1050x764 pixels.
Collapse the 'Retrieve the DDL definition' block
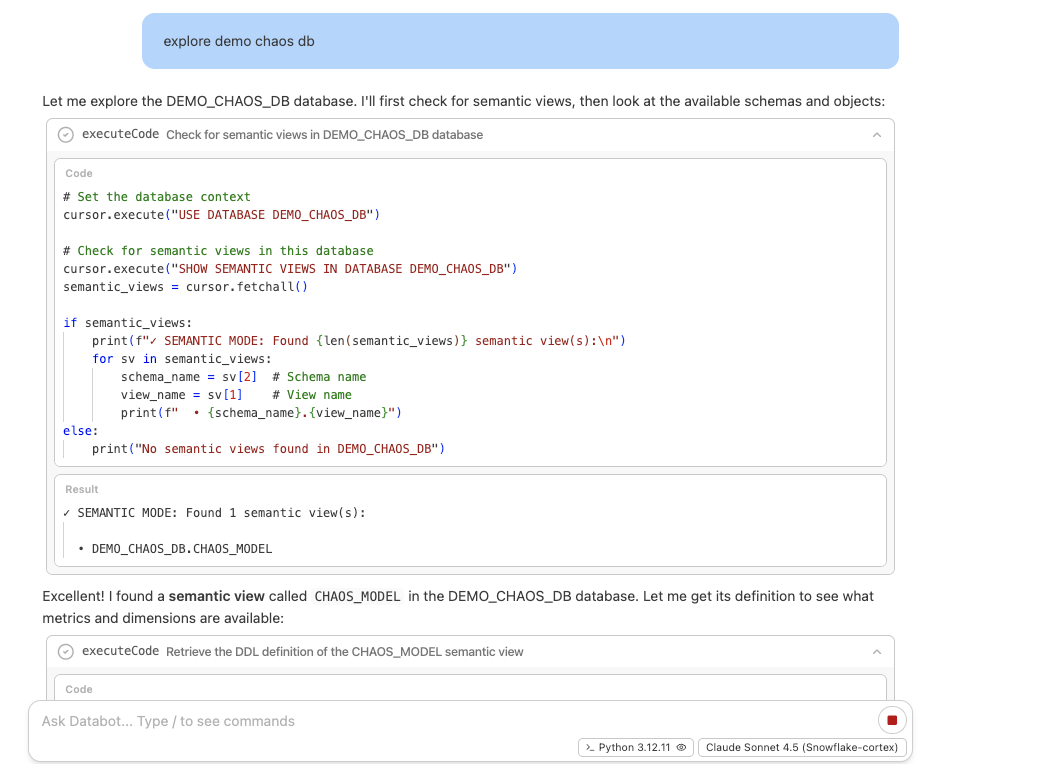pyautogui.click(x=876, y=651)
